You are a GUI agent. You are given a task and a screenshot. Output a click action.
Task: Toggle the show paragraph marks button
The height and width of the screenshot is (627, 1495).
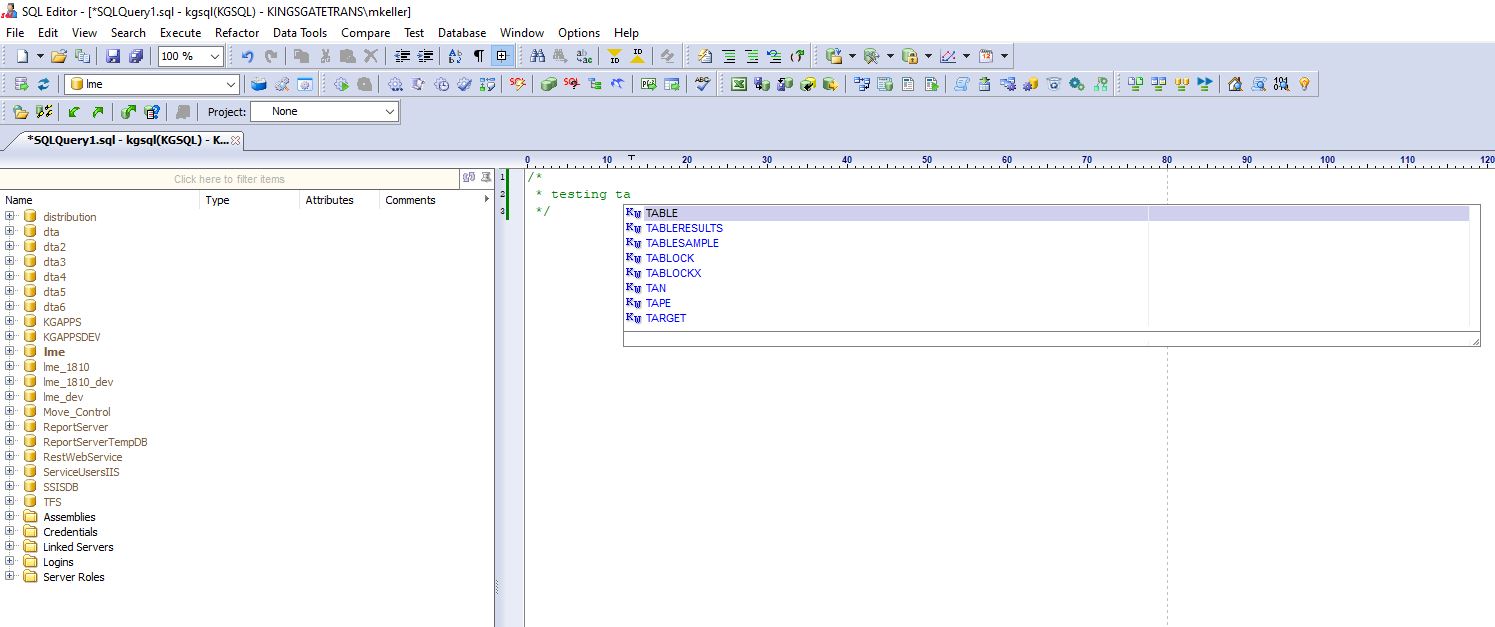pyautogui.click(x=478, y=57)
